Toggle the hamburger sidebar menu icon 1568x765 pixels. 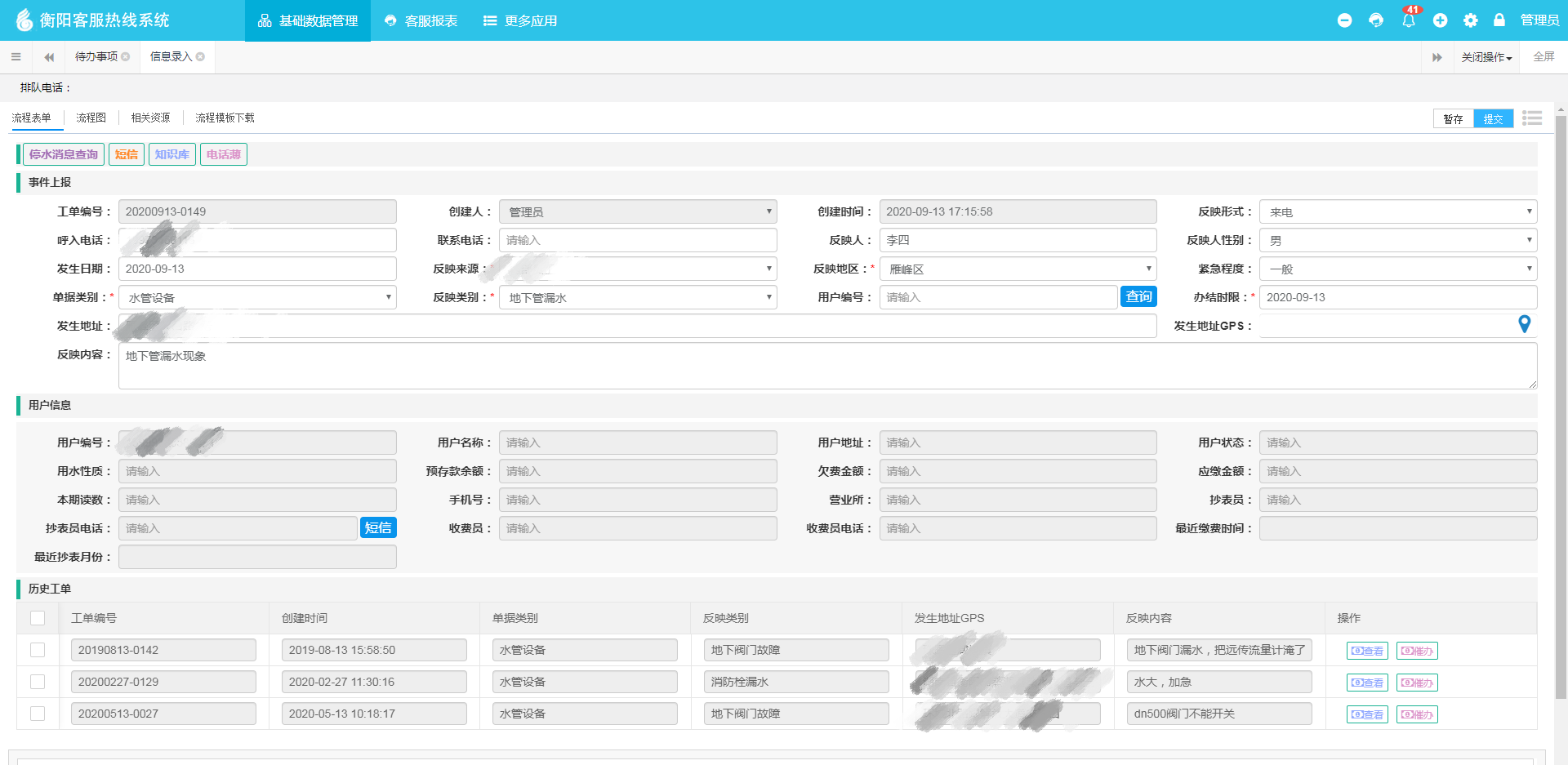16,57
